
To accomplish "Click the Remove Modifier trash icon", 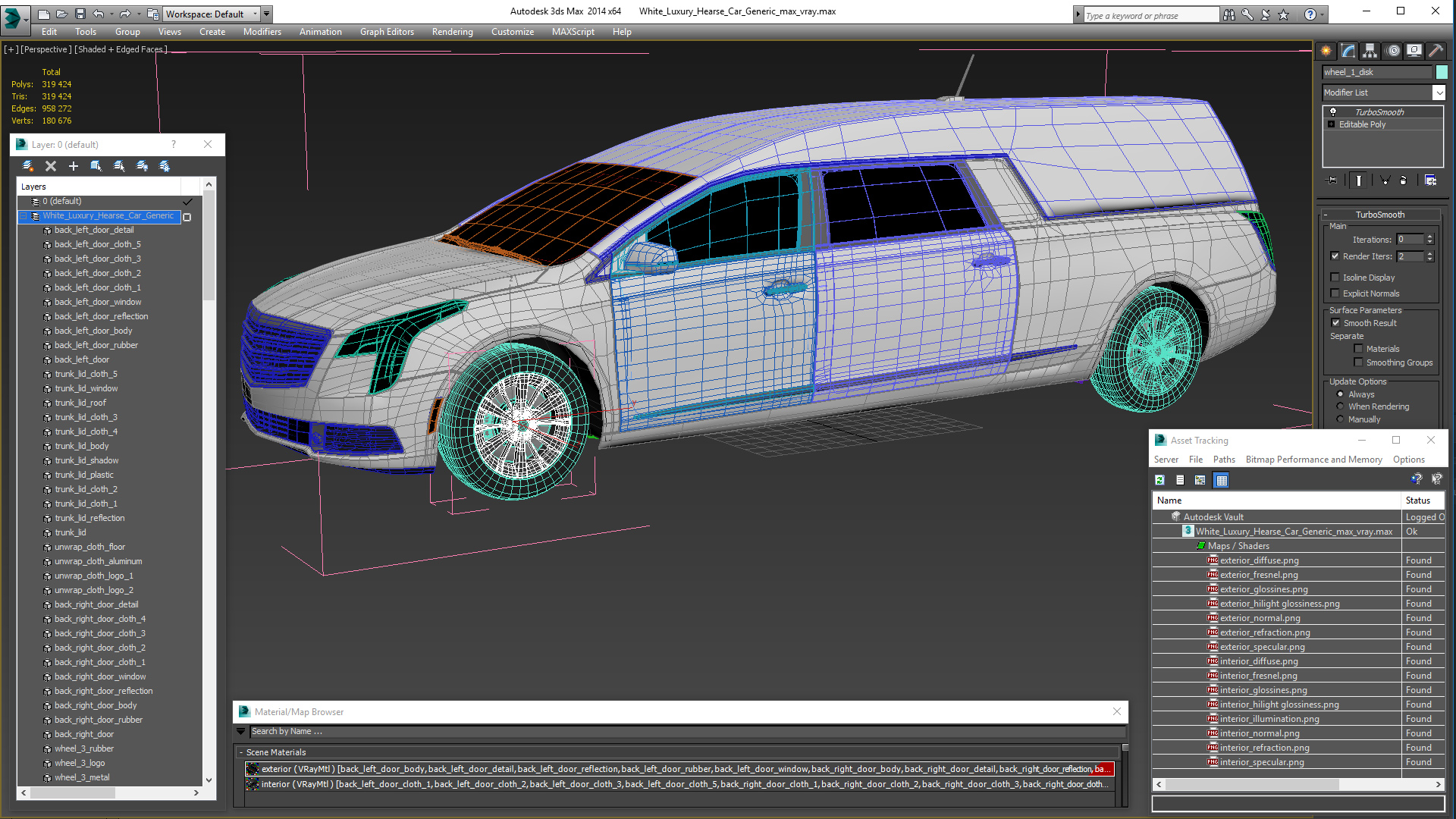I will (1403, 180).
